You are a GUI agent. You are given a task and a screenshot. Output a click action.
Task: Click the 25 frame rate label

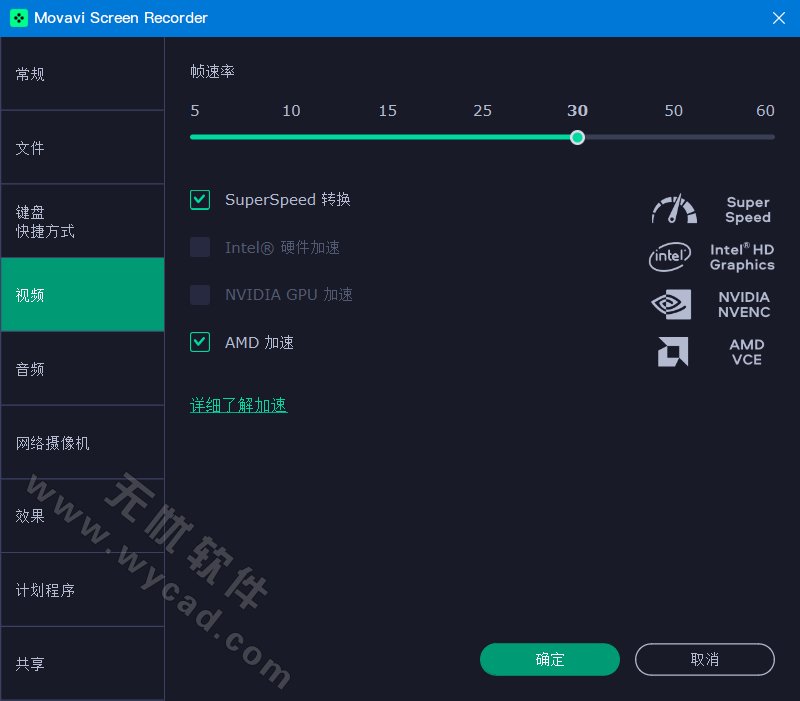pyautogui.click(x=482, y=111)
